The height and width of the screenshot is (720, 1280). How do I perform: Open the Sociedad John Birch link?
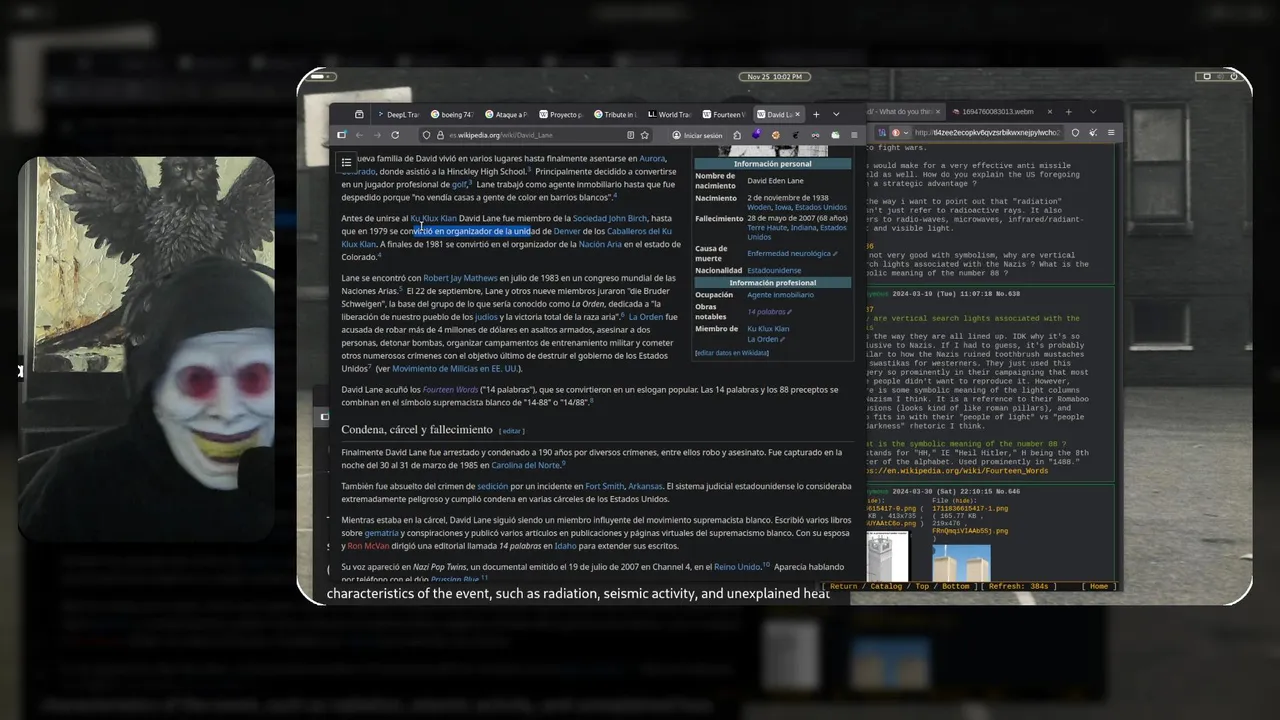click(x=610, y=218)
